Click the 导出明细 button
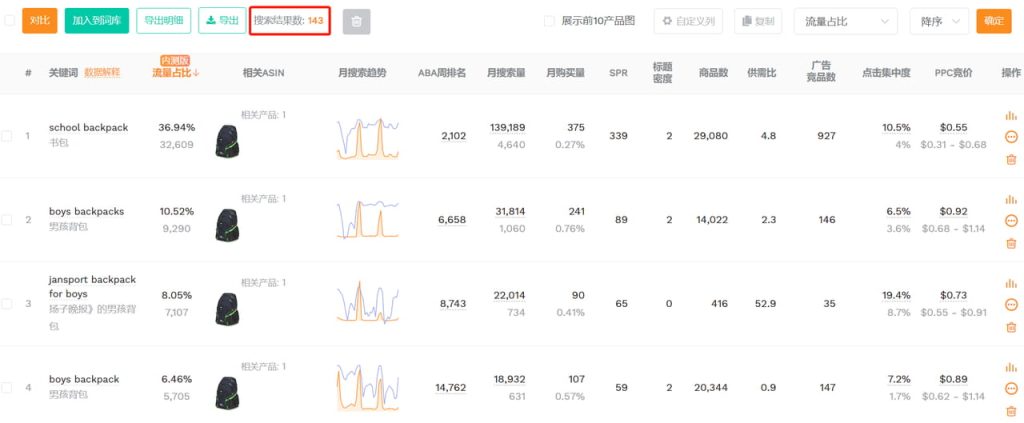Viewport: 1024px width, 423px height. click(164, 21)
